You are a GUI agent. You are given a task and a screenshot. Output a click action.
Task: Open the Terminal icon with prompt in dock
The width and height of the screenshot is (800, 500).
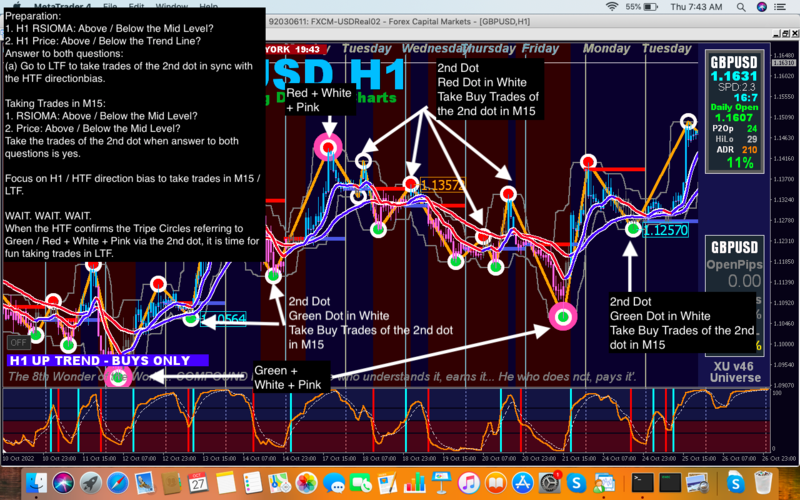point(643,482)
